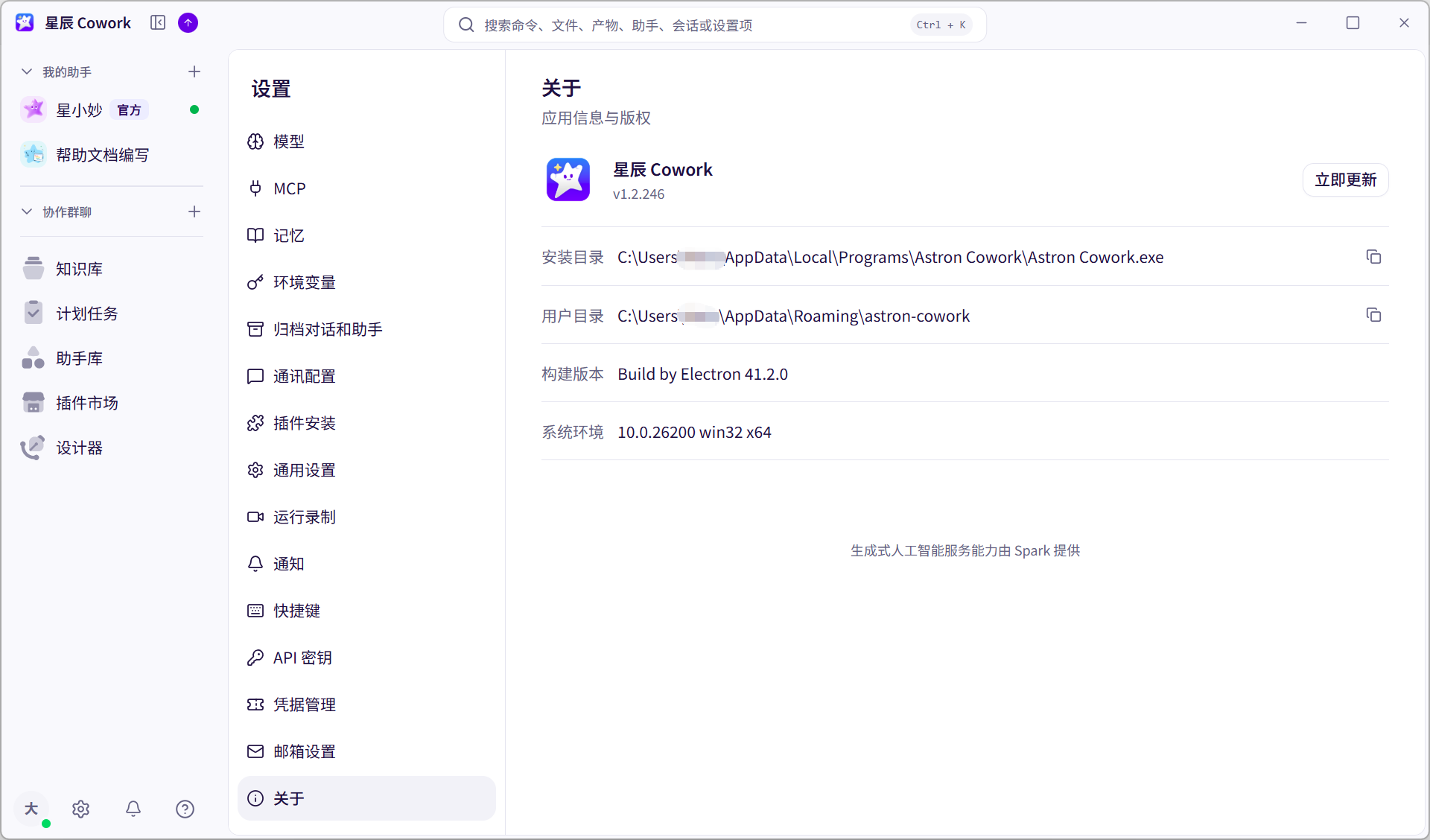Open the 环境变量 settings tab
Image resolution: width=1430 pixels, height=840 pixels.
[366, 282]
